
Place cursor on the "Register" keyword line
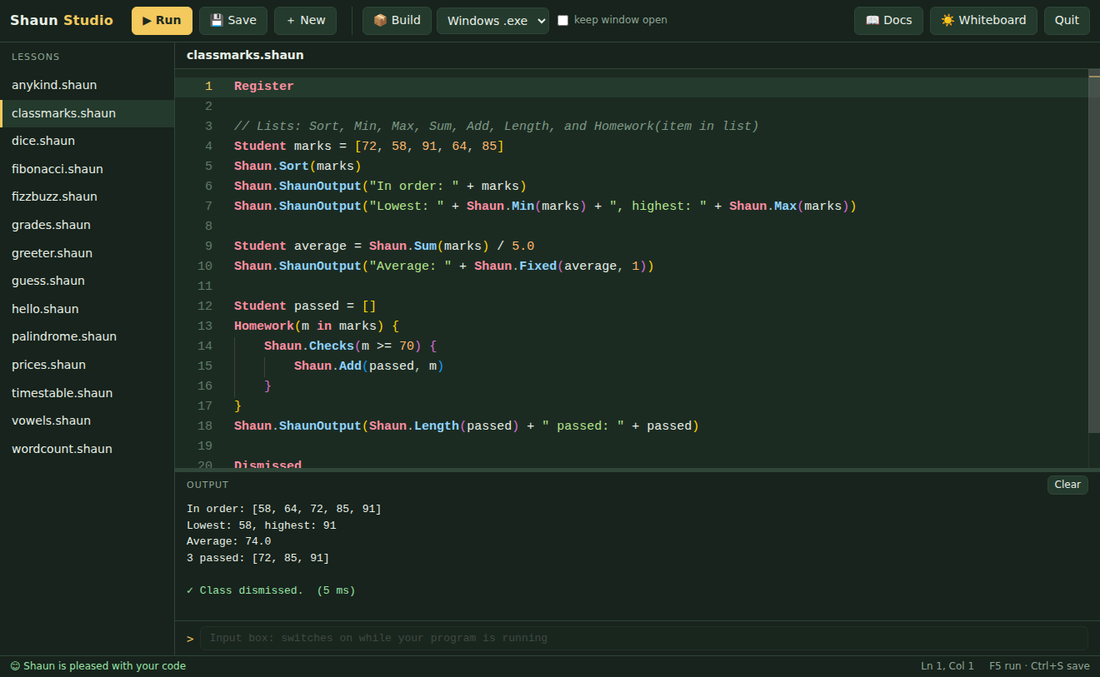tap(264, 86)
